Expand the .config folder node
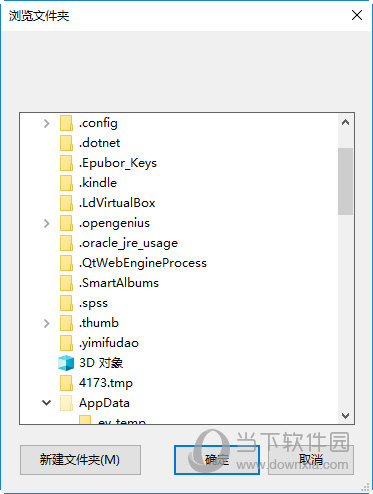373x494 pixels. (x=47, y=123)
